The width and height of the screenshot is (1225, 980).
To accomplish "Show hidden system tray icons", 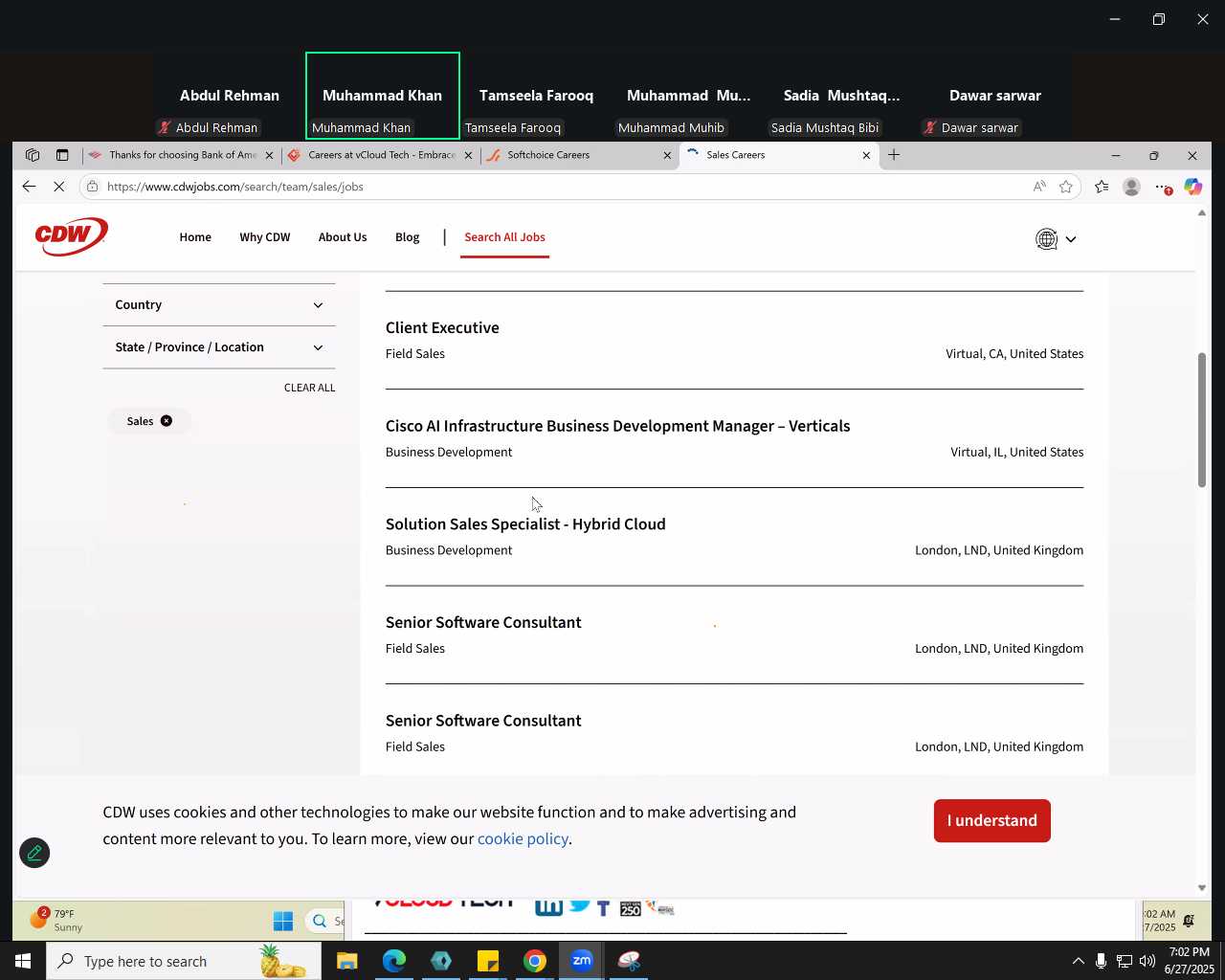I will [x=1078, y=961].
